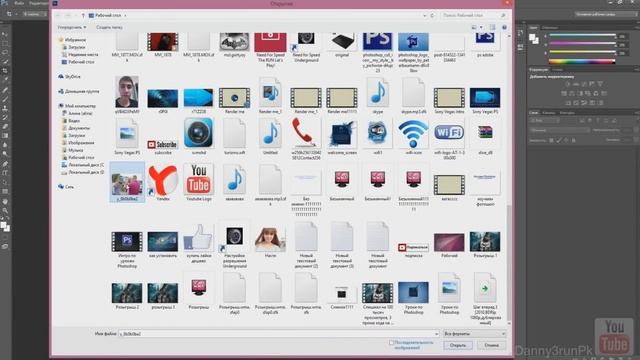Image resolution: width=640 pixels, height=360 pixels.
Task: Select the skype audio file
Action: 378,96
